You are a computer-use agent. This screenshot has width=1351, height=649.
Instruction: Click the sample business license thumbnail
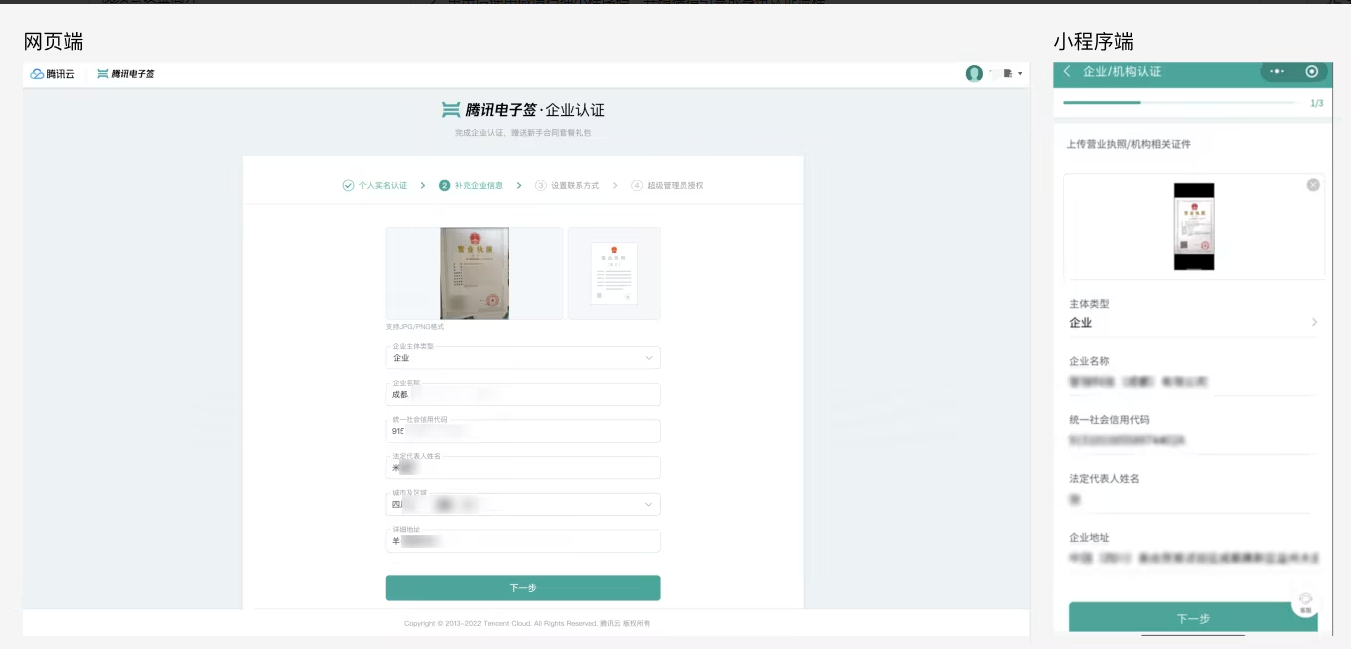pos(614,273)
